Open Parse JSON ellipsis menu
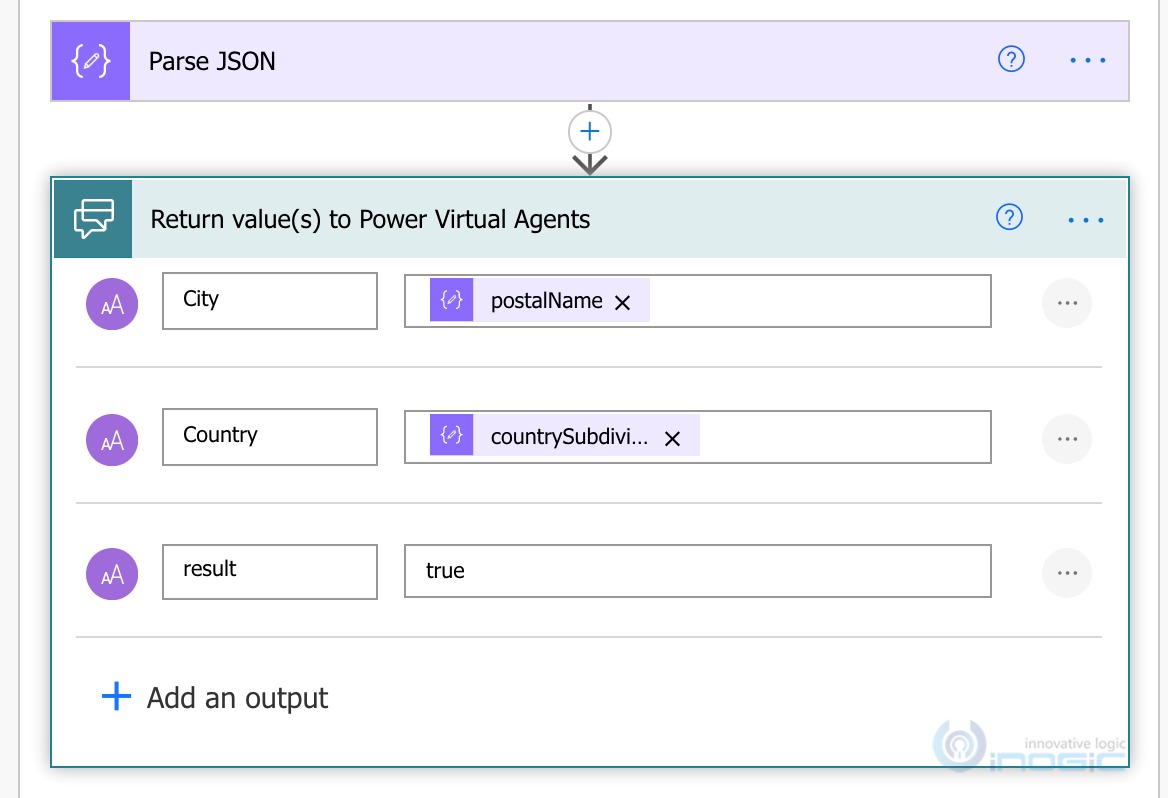This screenshot has width=1168, height=798. pyautogui.click(x=1087, y=60)
